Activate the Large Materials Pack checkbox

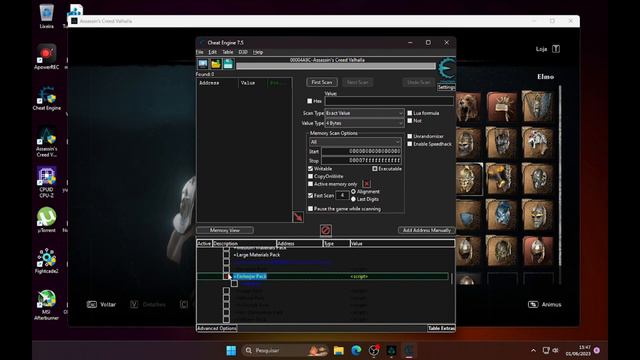point(226,255)
